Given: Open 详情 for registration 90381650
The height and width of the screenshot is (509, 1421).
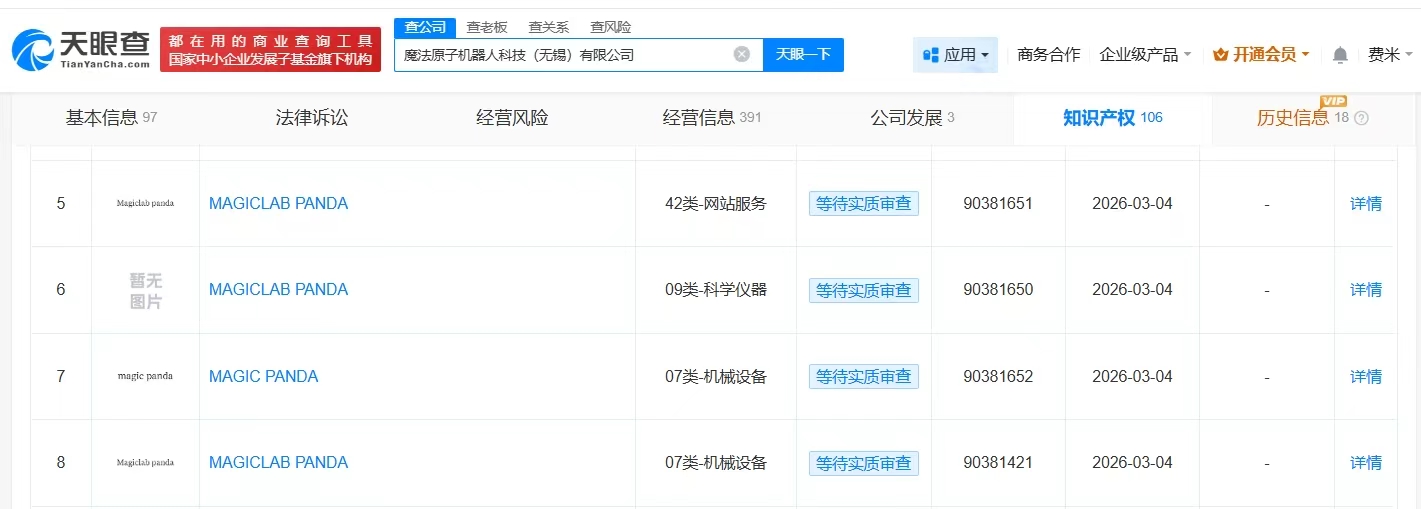Looking at the screenshot, I should [1366, 290].
